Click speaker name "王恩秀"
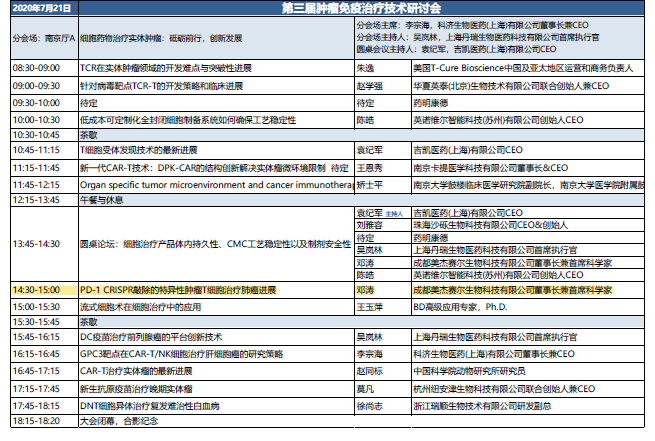655x441 pixels. (369, 168)
